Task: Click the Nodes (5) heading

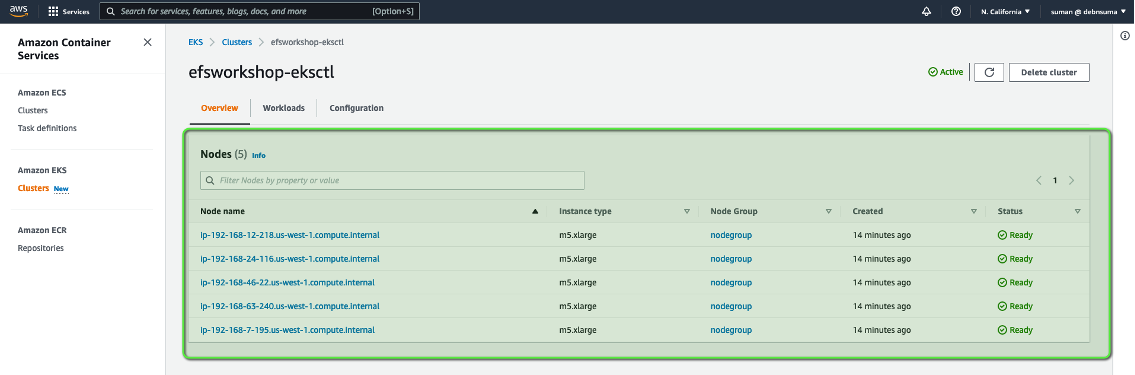Action: tap(224, 155)
